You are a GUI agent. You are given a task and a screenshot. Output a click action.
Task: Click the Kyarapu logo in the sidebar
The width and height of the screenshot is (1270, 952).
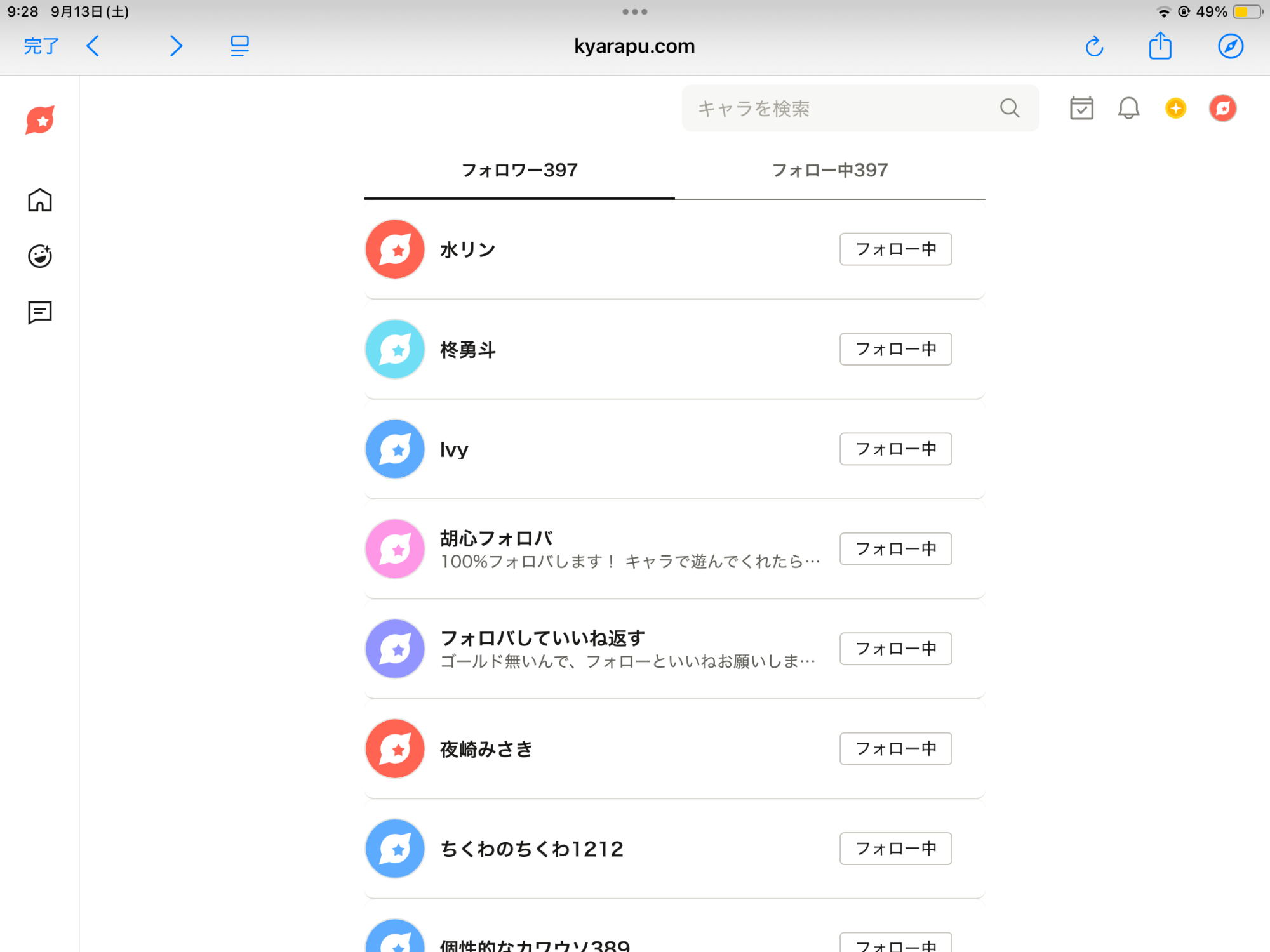point(40,120)
